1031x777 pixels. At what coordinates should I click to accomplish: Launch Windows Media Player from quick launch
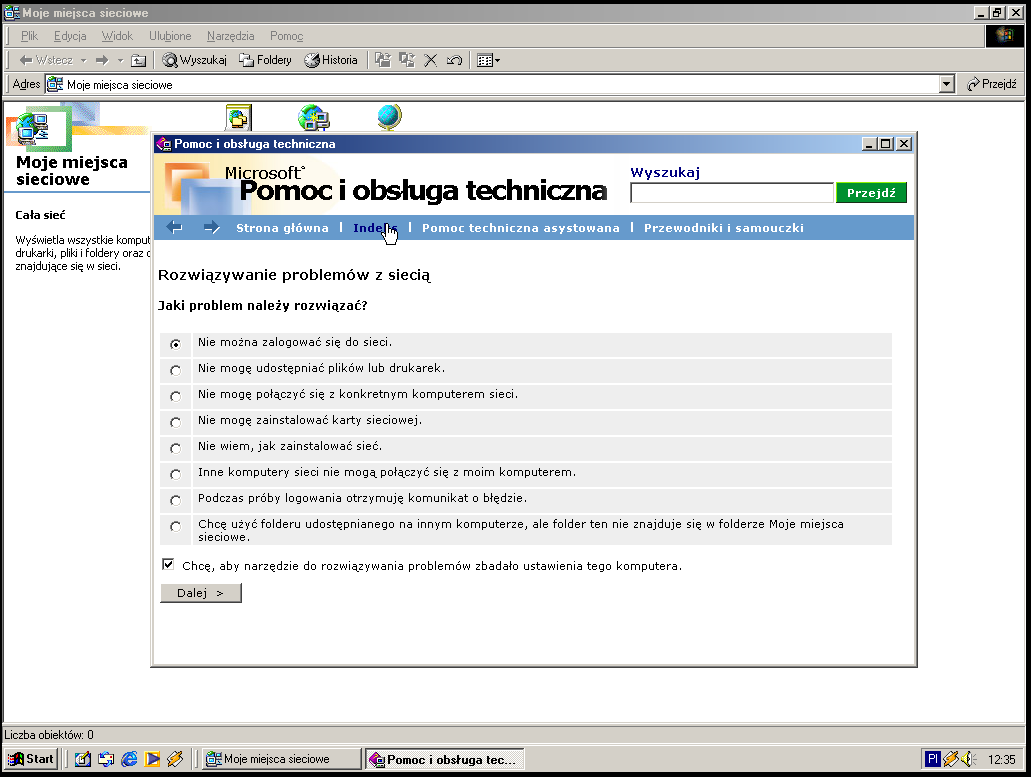coord(153,759)
